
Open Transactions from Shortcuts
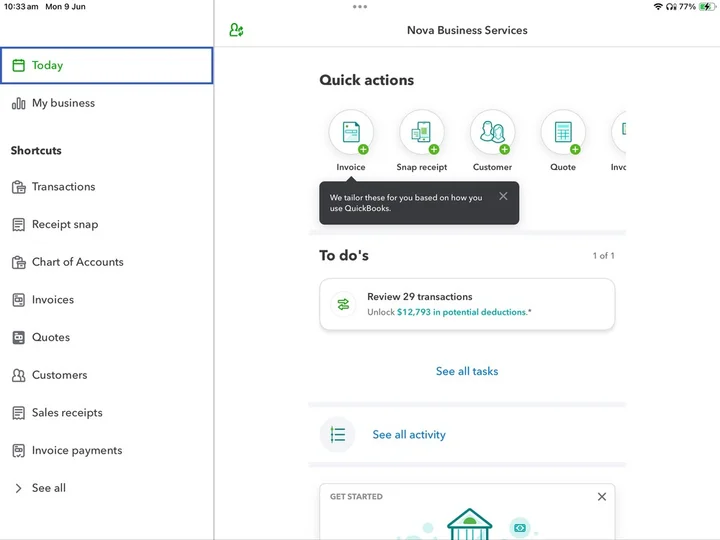pos(63,187)
